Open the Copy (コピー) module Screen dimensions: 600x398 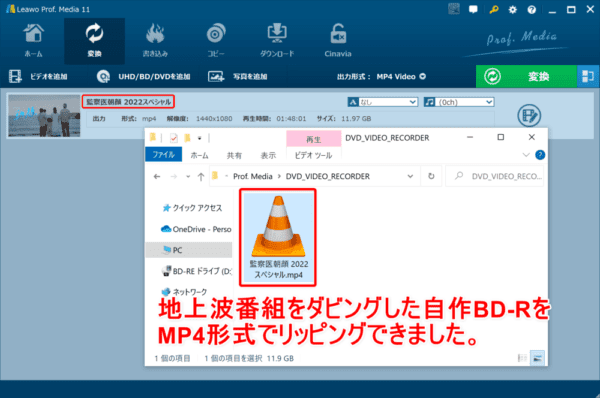216,41
